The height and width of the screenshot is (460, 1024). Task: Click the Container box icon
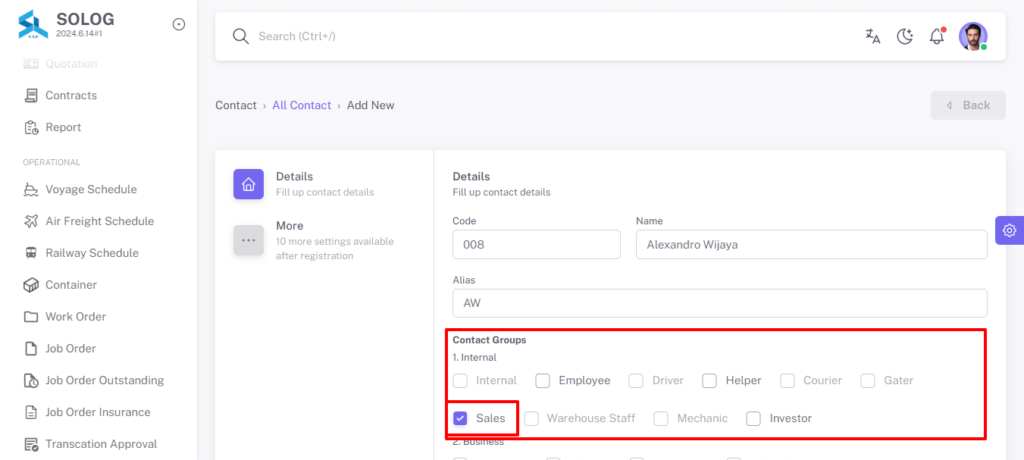click(31, 285)
